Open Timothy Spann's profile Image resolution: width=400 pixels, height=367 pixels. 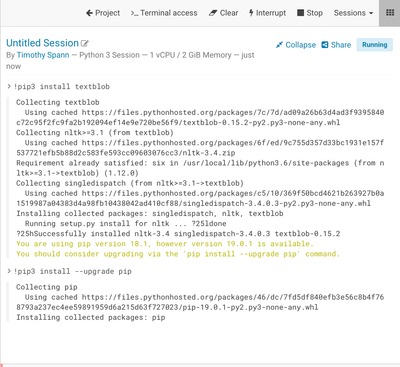pyautogui.click(x=43, y=55)
